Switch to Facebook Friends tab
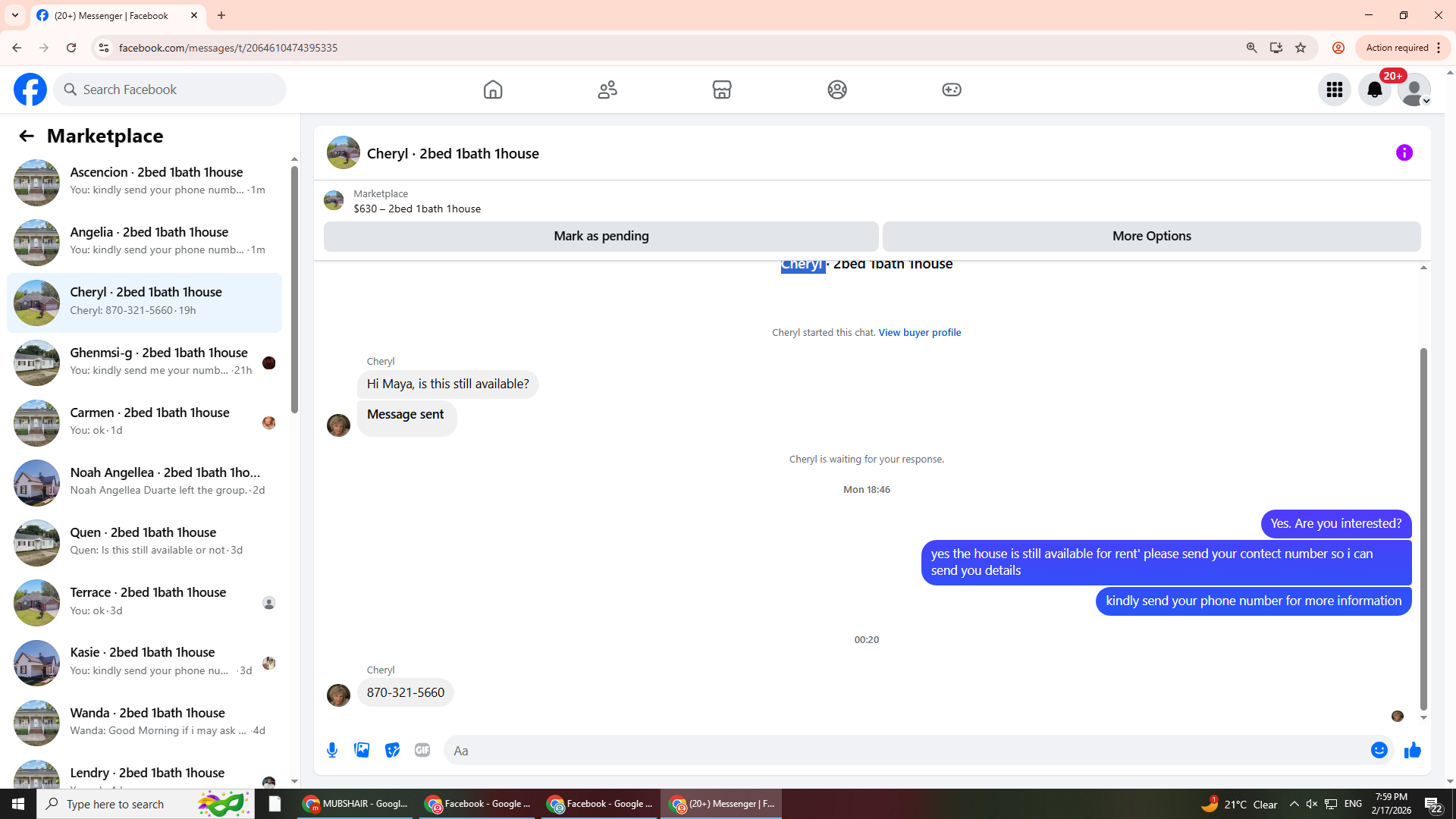 tap(607, 89)
